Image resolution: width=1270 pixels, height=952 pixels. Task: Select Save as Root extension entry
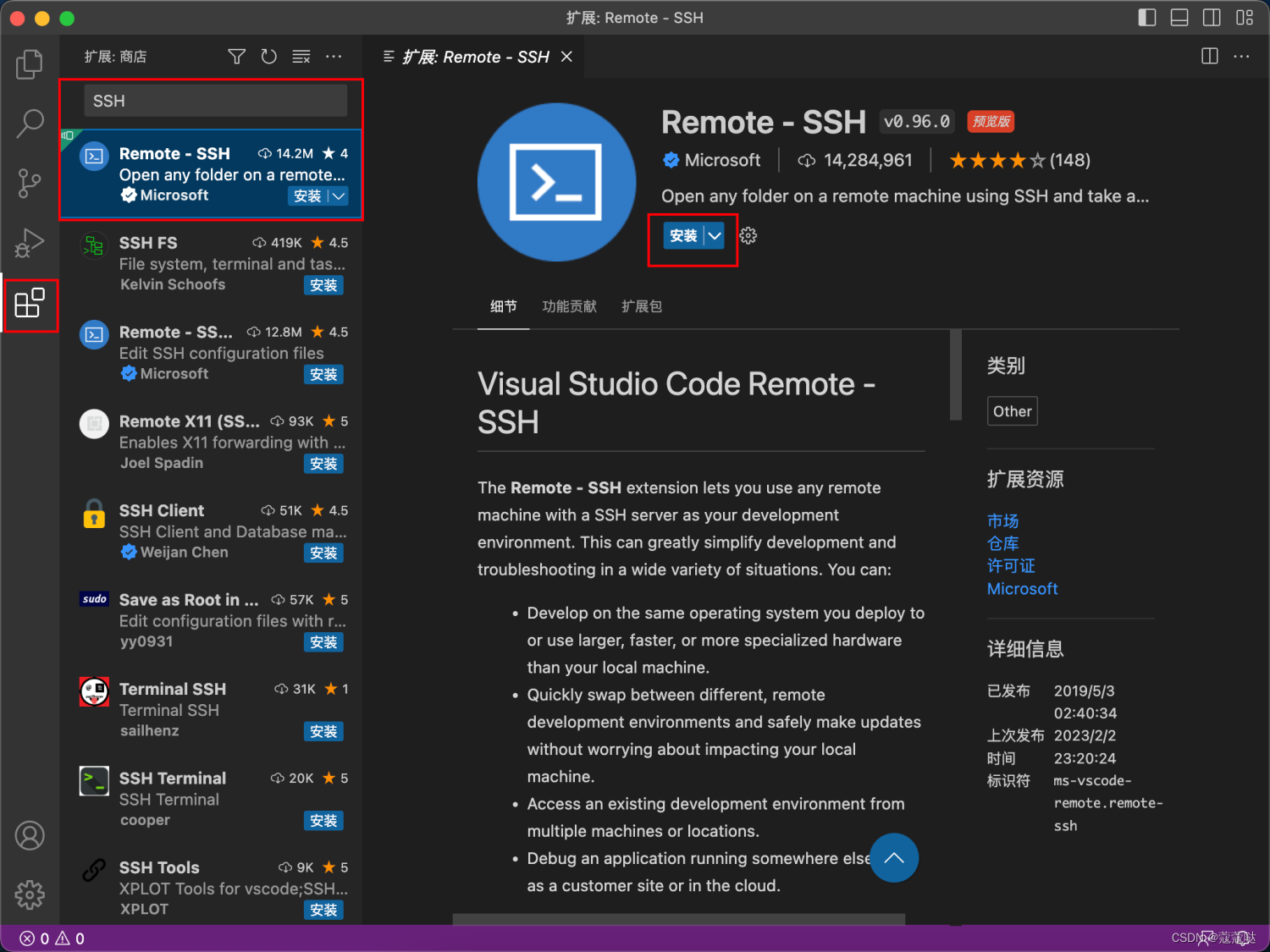212,621
